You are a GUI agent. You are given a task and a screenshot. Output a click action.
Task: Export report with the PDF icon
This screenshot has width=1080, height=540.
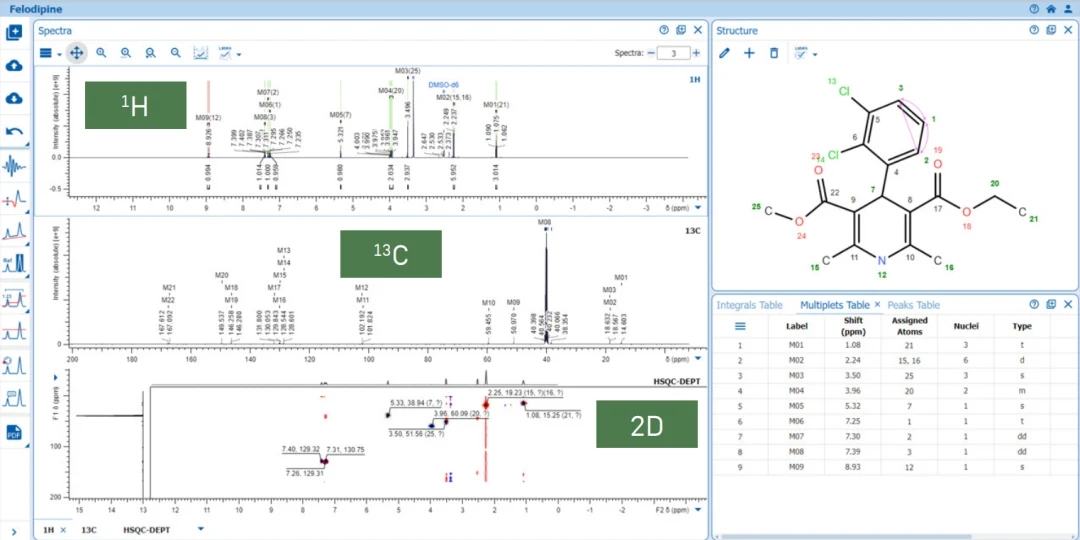tap(14, 433)
